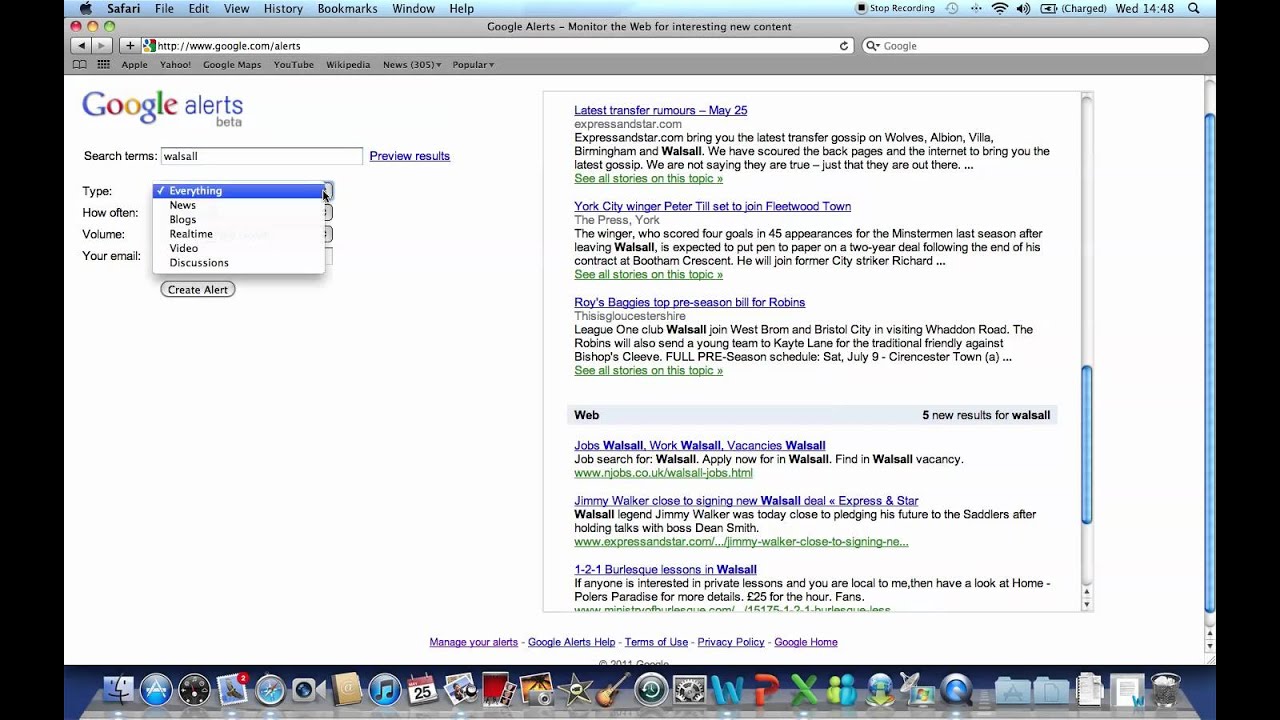
Task: Pick Discussions from the Type list
Action: coord(238,263)
